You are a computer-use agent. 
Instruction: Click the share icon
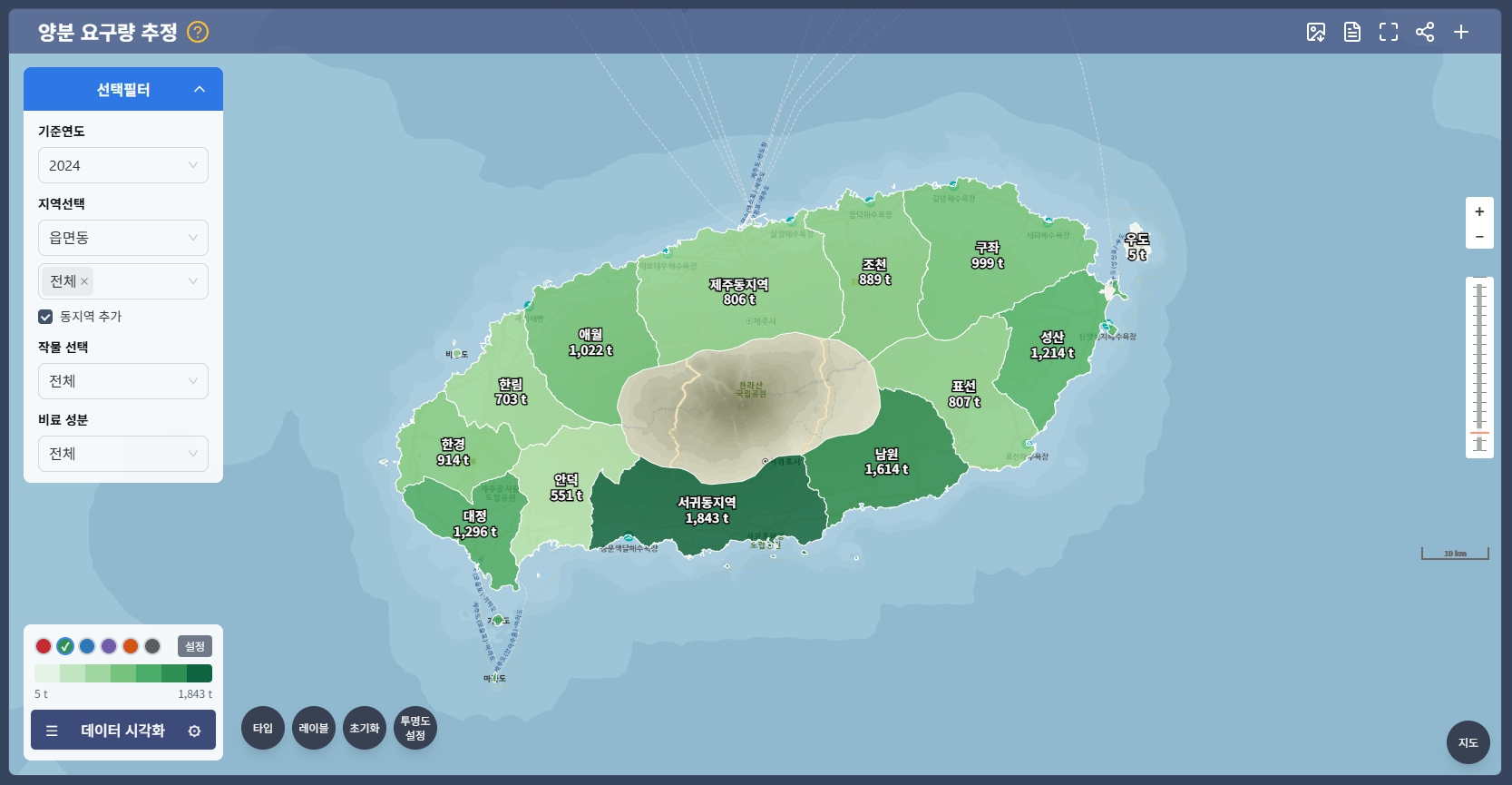coord(1425,32)
